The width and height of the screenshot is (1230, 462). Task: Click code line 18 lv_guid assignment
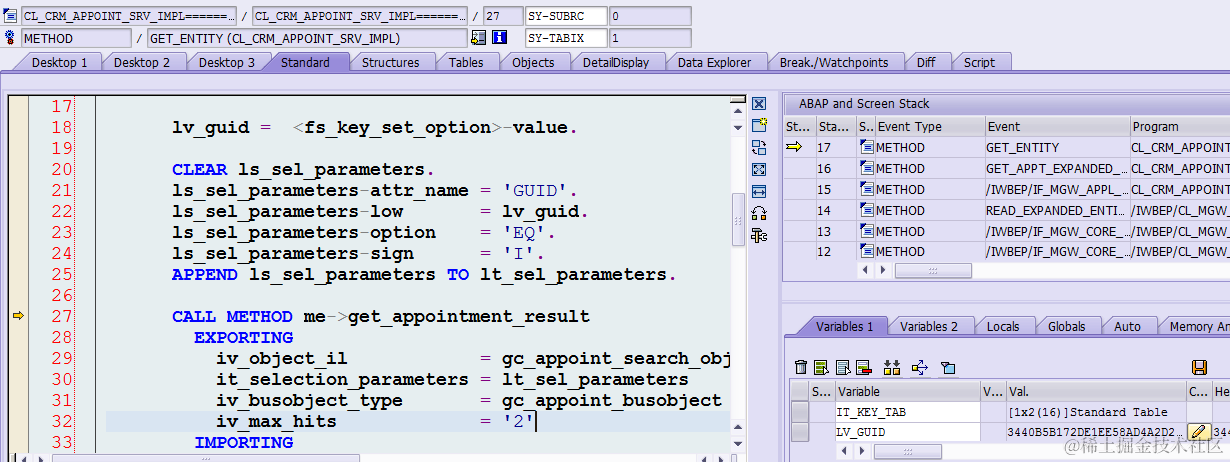[x=375, y=127]
